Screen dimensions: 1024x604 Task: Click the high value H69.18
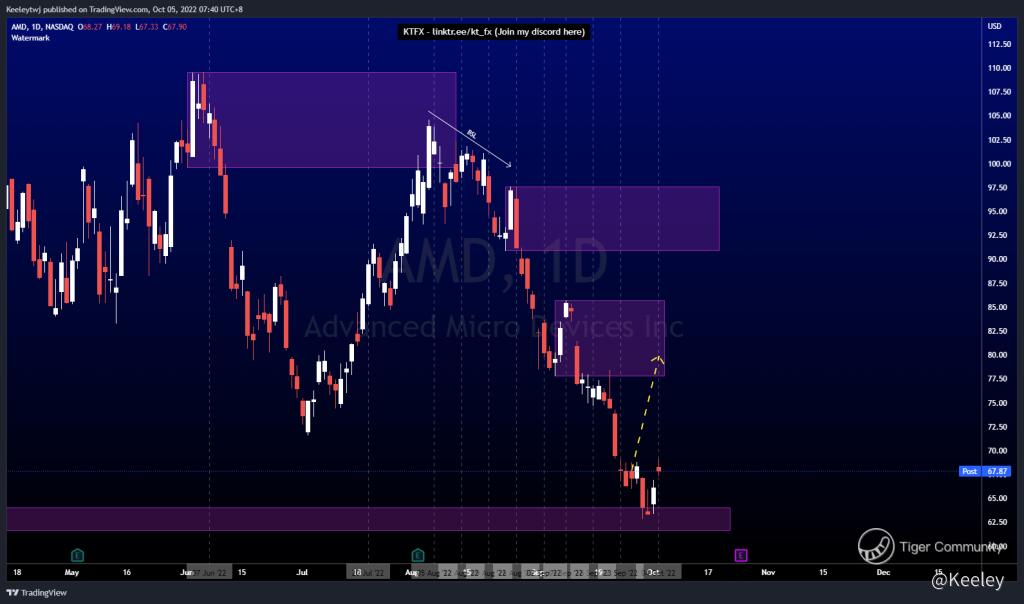click(119, 27)
